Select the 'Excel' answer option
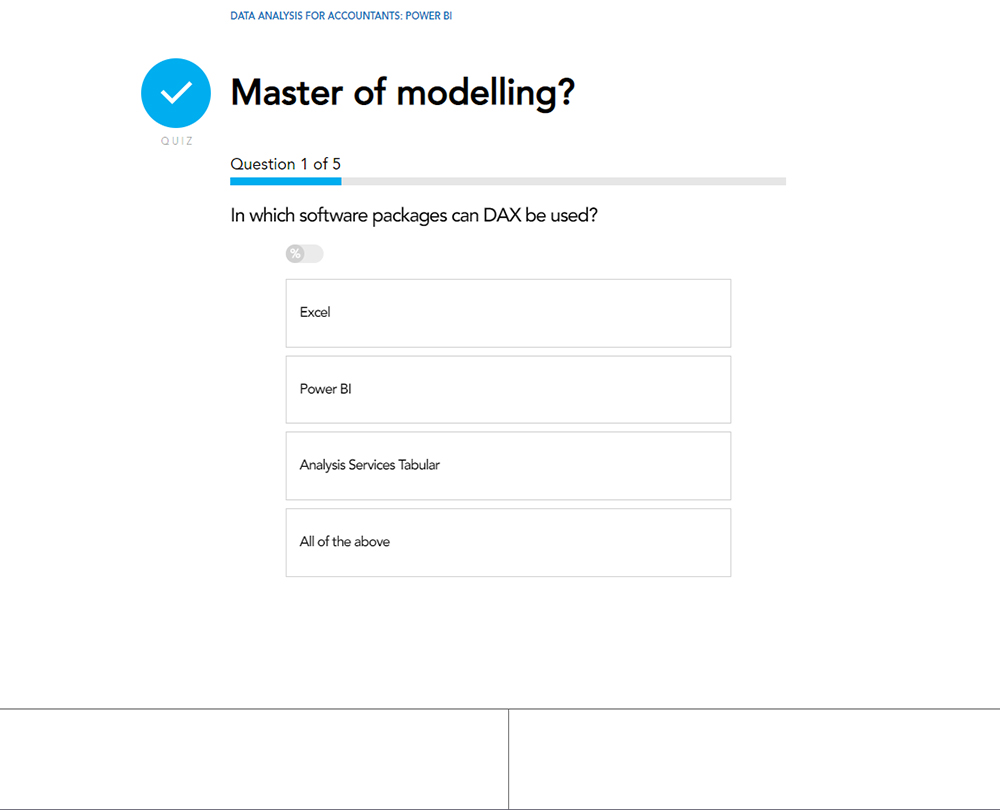1000x810 pixels. (x=508, y=313)
